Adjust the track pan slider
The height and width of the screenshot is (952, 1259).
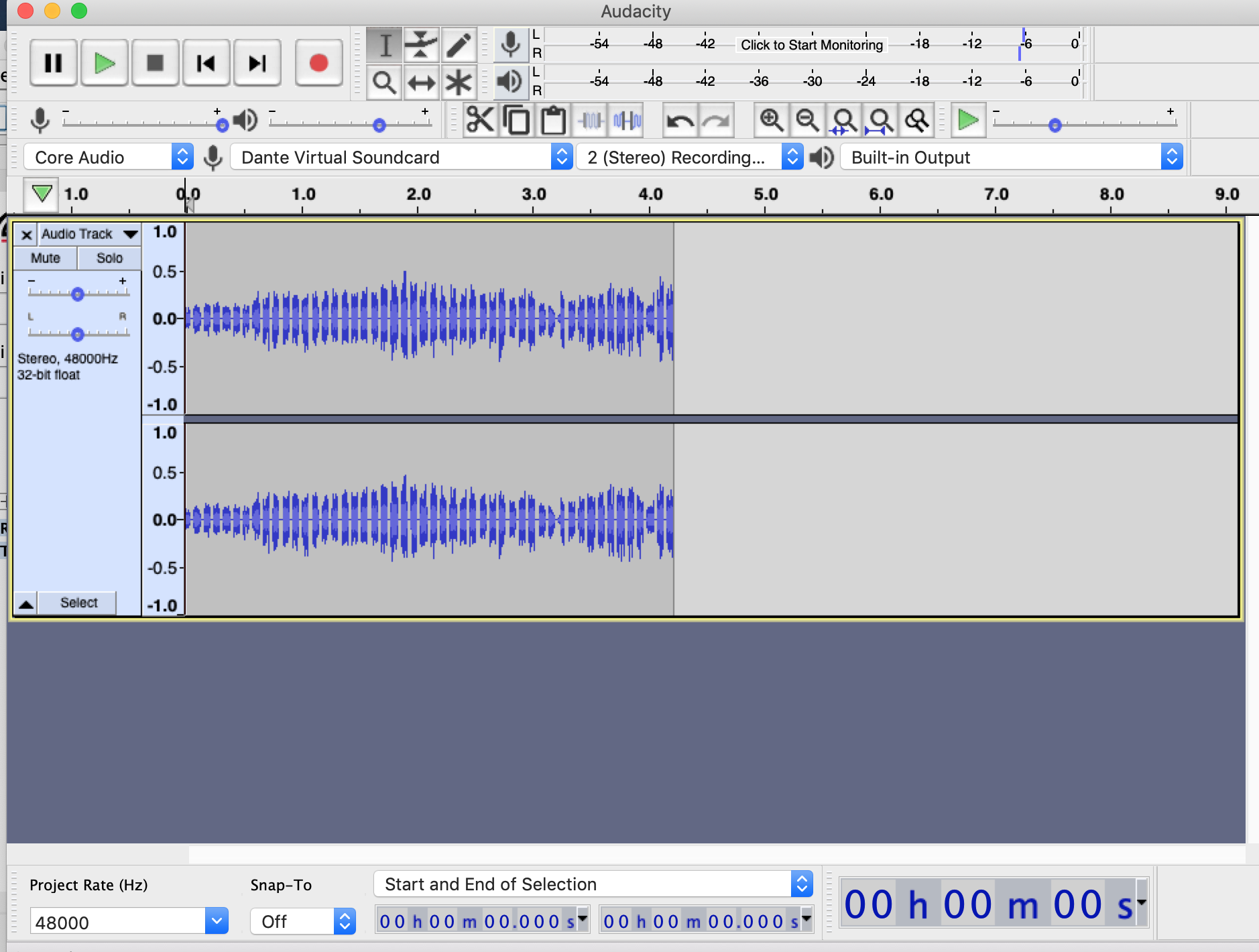tap(78, 333)
